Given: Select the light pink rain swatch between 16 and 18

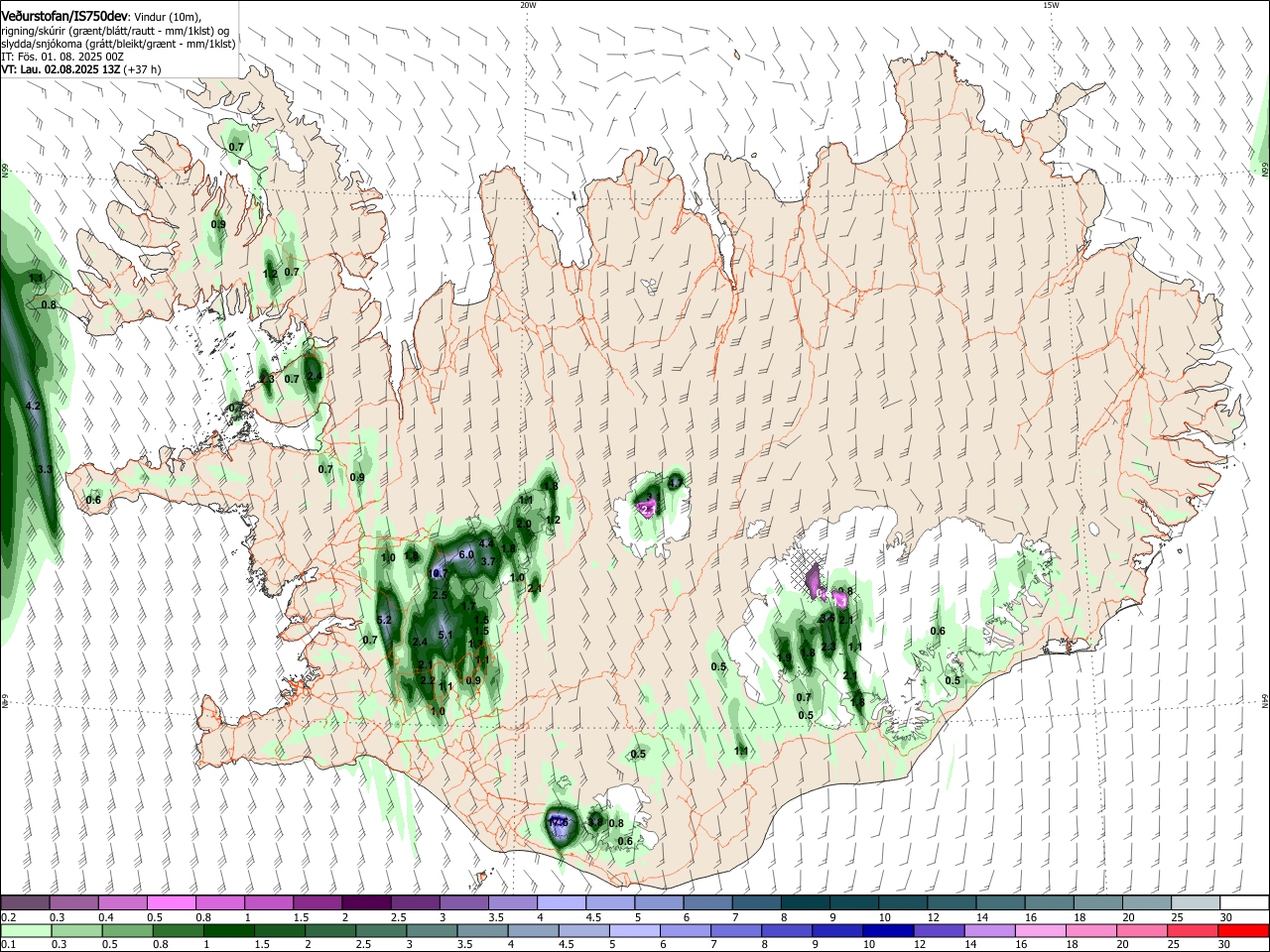Looking at the screenshot, I should click(1040, 930).
